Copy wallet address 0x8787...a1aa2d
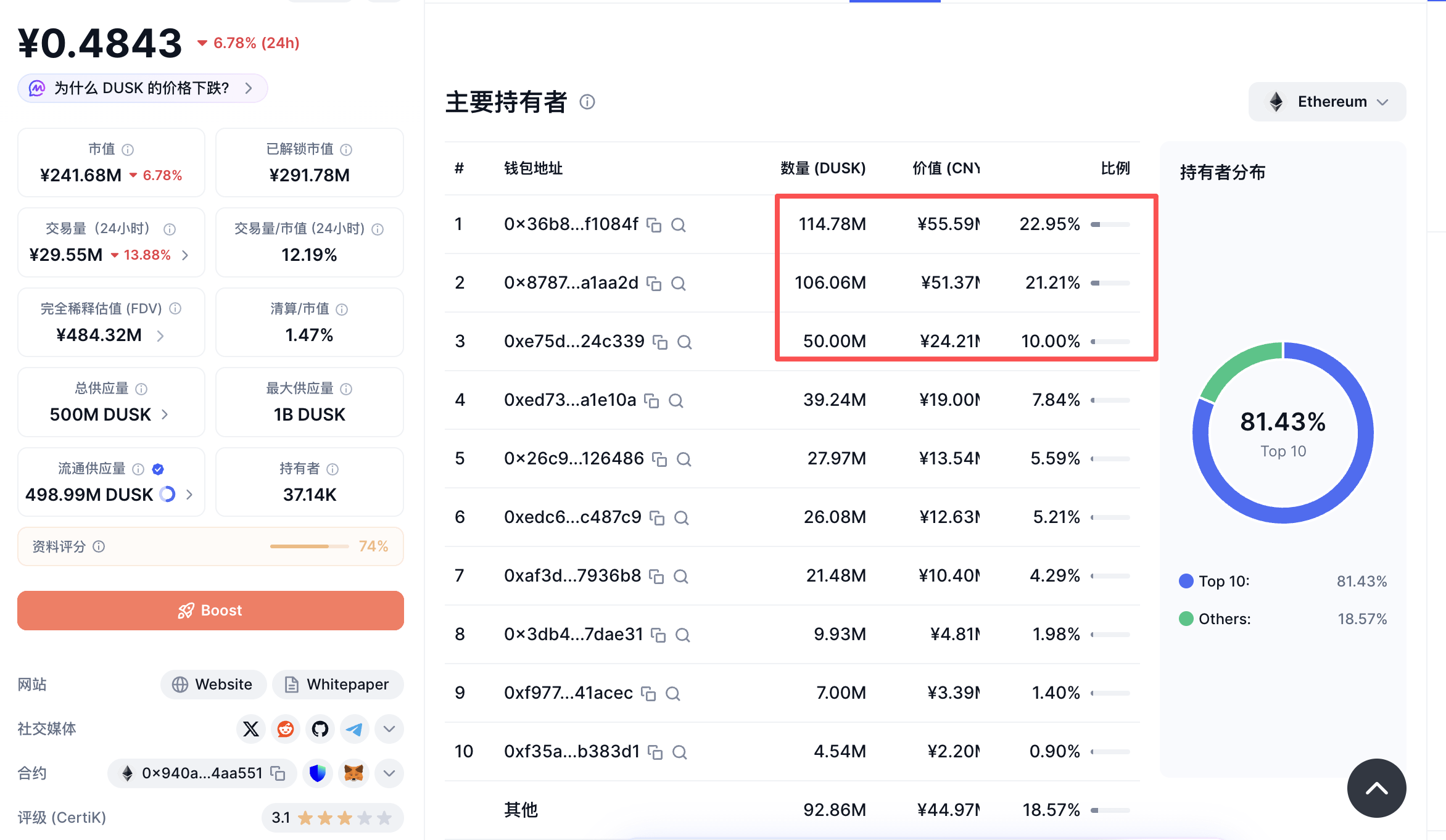Image resolution: width=1446 pixels, height=840 pixels. (x=654, y=284)
